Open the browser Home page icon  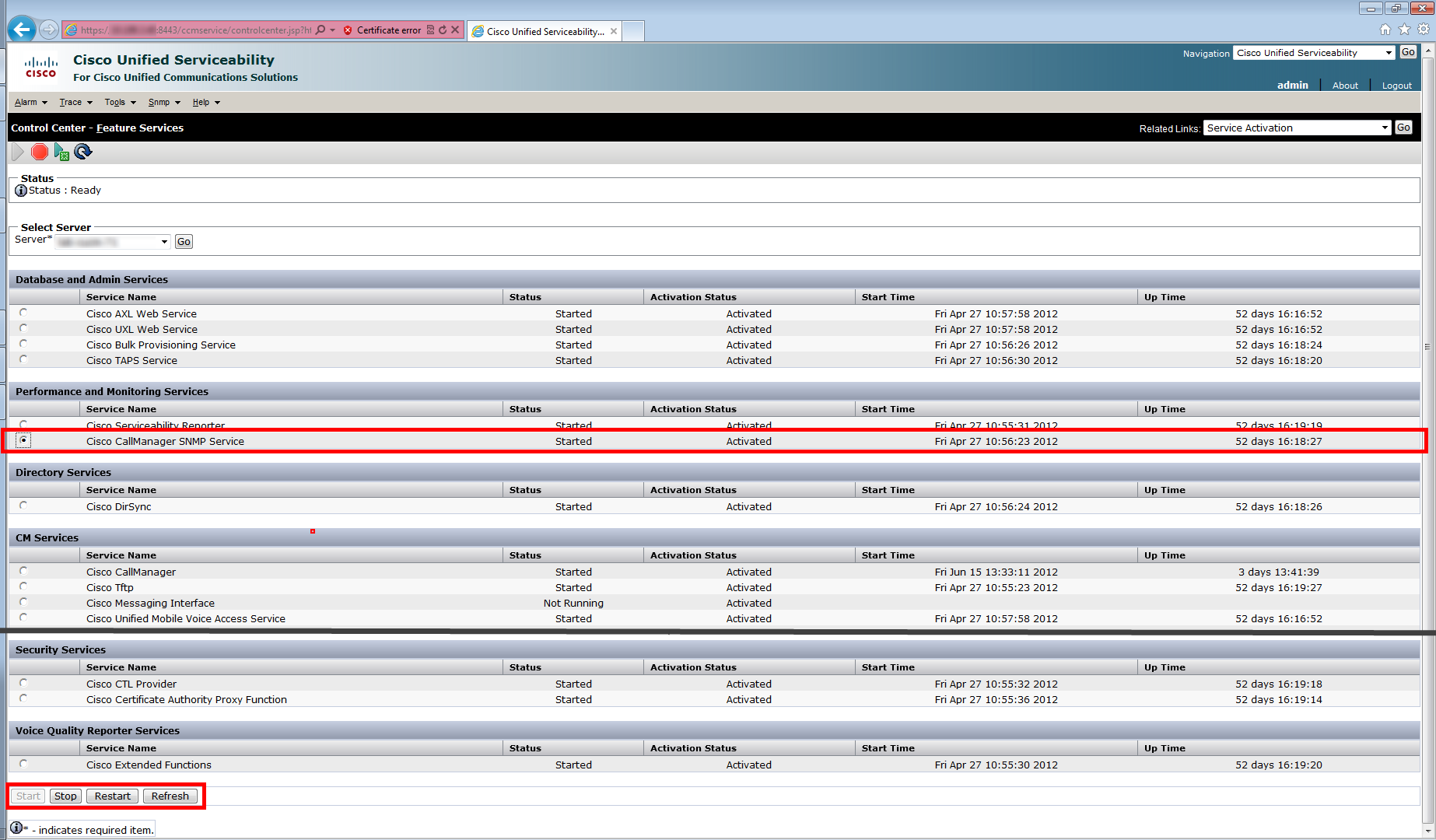click(1385, 30)
